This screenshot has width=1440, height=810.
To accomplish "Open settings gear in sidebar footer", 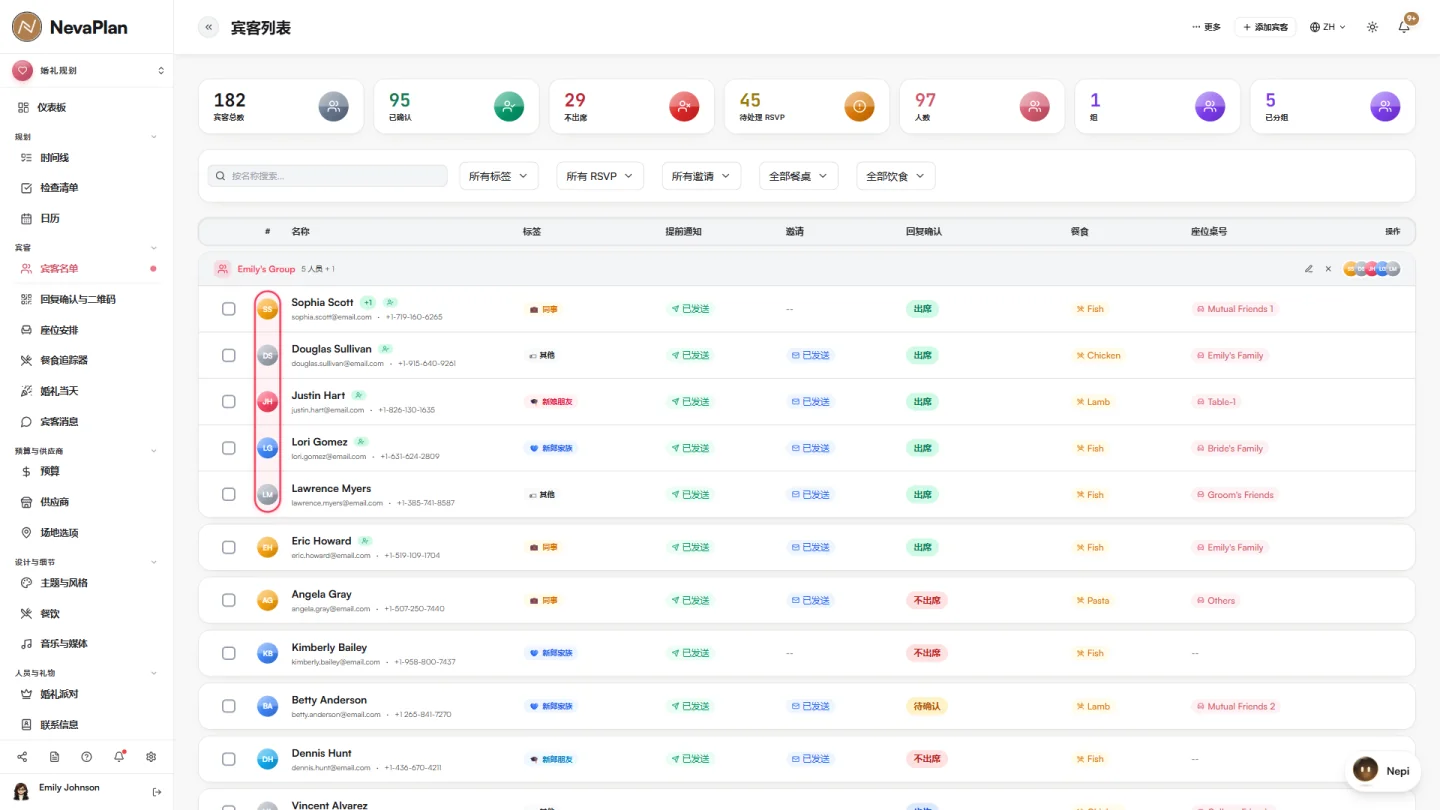I will (151, 757).
